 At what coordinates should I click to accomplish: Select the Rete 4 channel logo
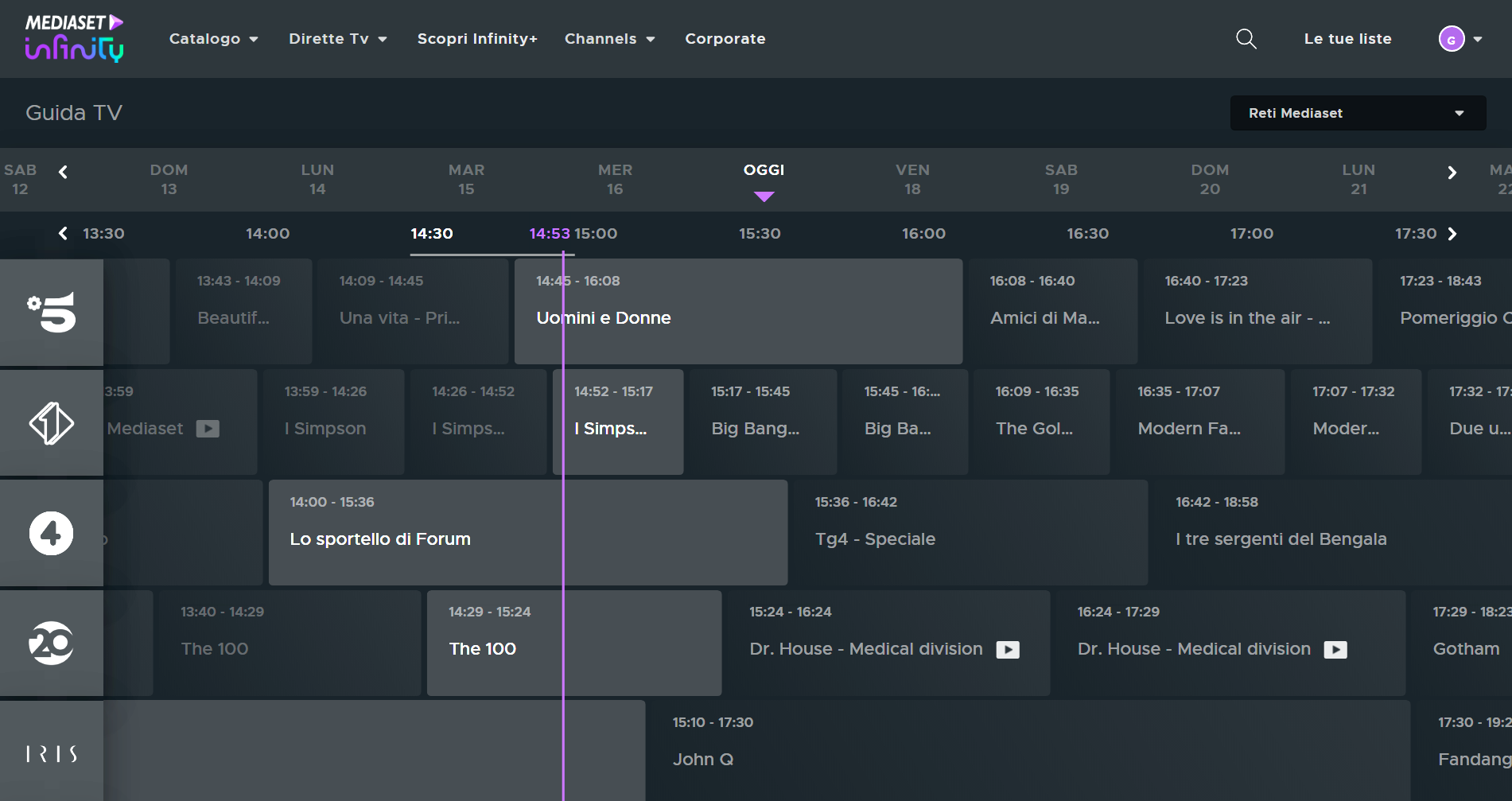click(51, 532)
